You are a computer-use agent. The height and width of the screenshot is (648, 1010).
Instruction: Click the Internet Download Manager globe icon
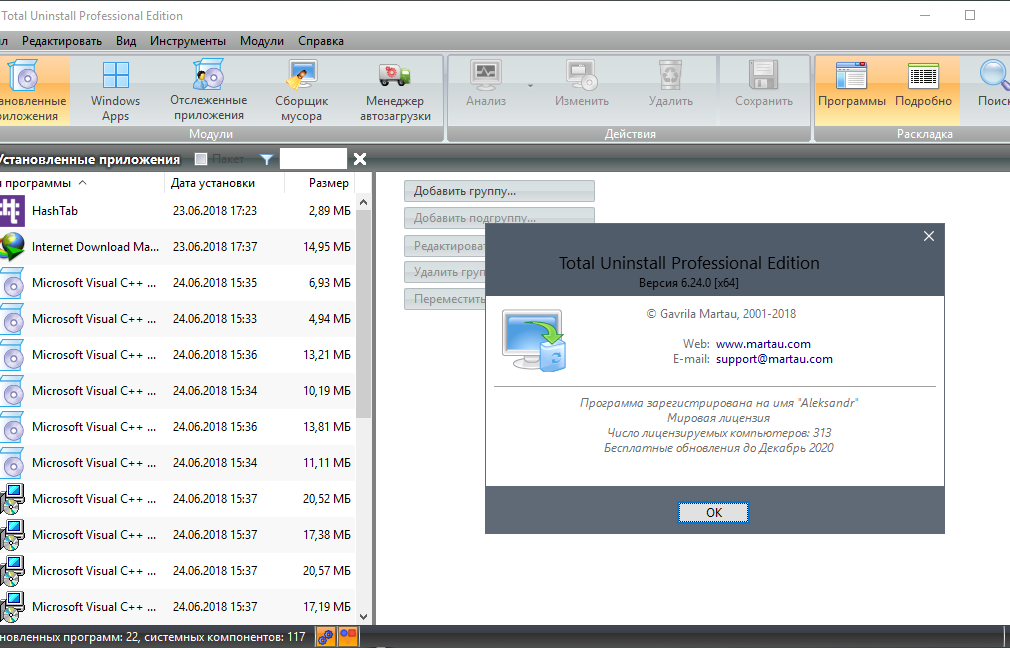[12, 247]
